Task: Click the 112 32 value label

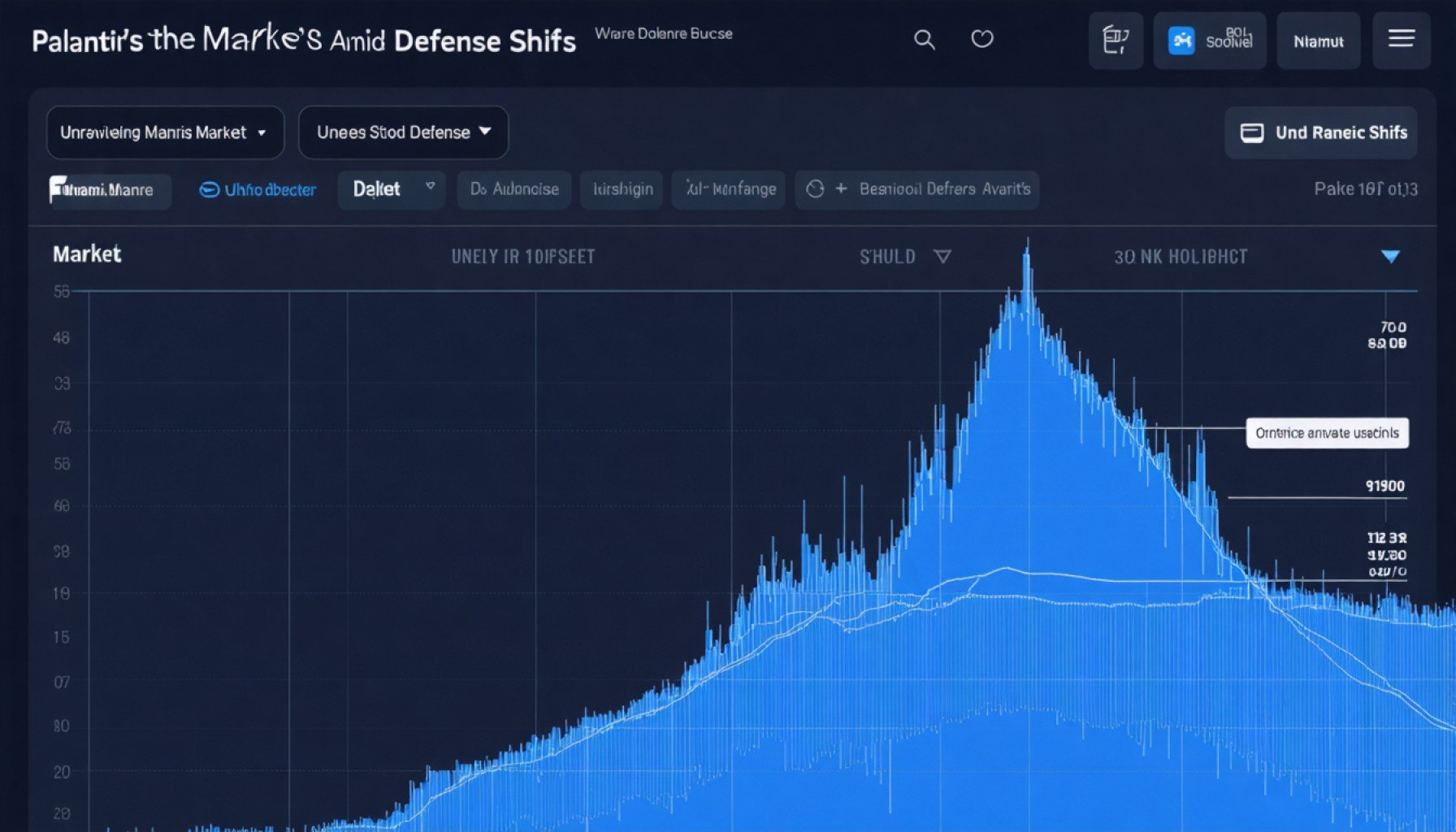Action: pos(1387,538)
